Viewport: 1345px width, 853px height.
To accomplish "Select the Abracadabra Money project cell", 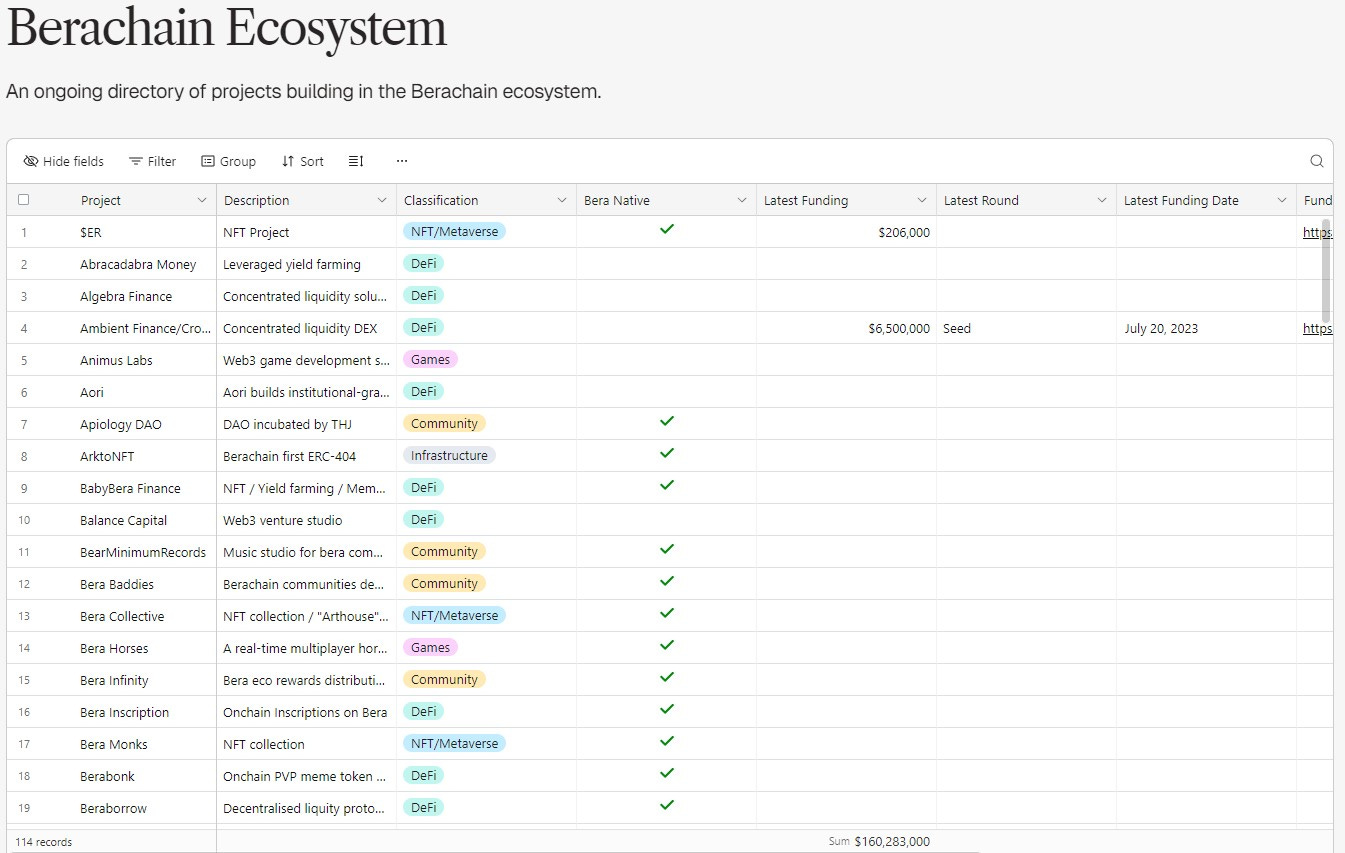I will (x=138, y=264).
